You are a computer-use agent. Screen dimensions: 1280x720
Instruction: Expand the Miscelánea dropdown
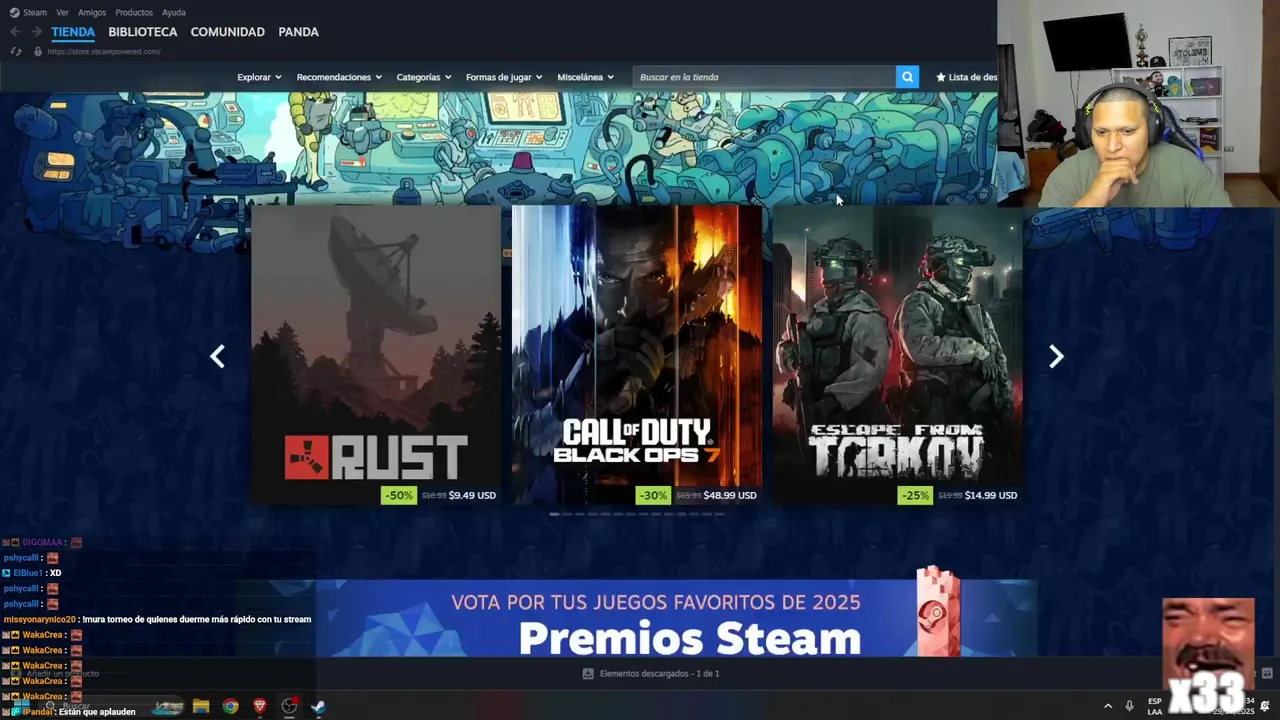tap(586, 77)
